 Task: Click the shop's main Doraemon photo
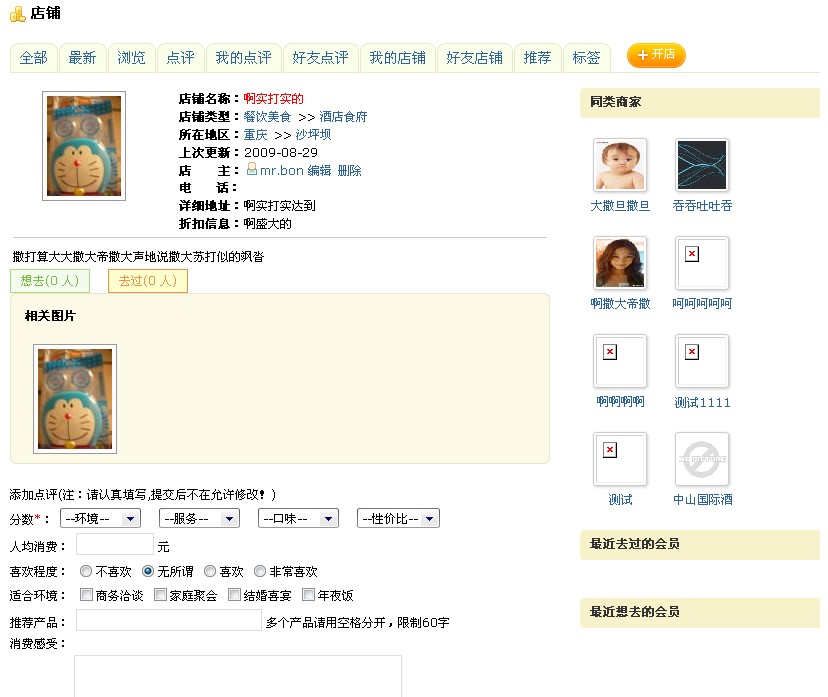point(84,146)
